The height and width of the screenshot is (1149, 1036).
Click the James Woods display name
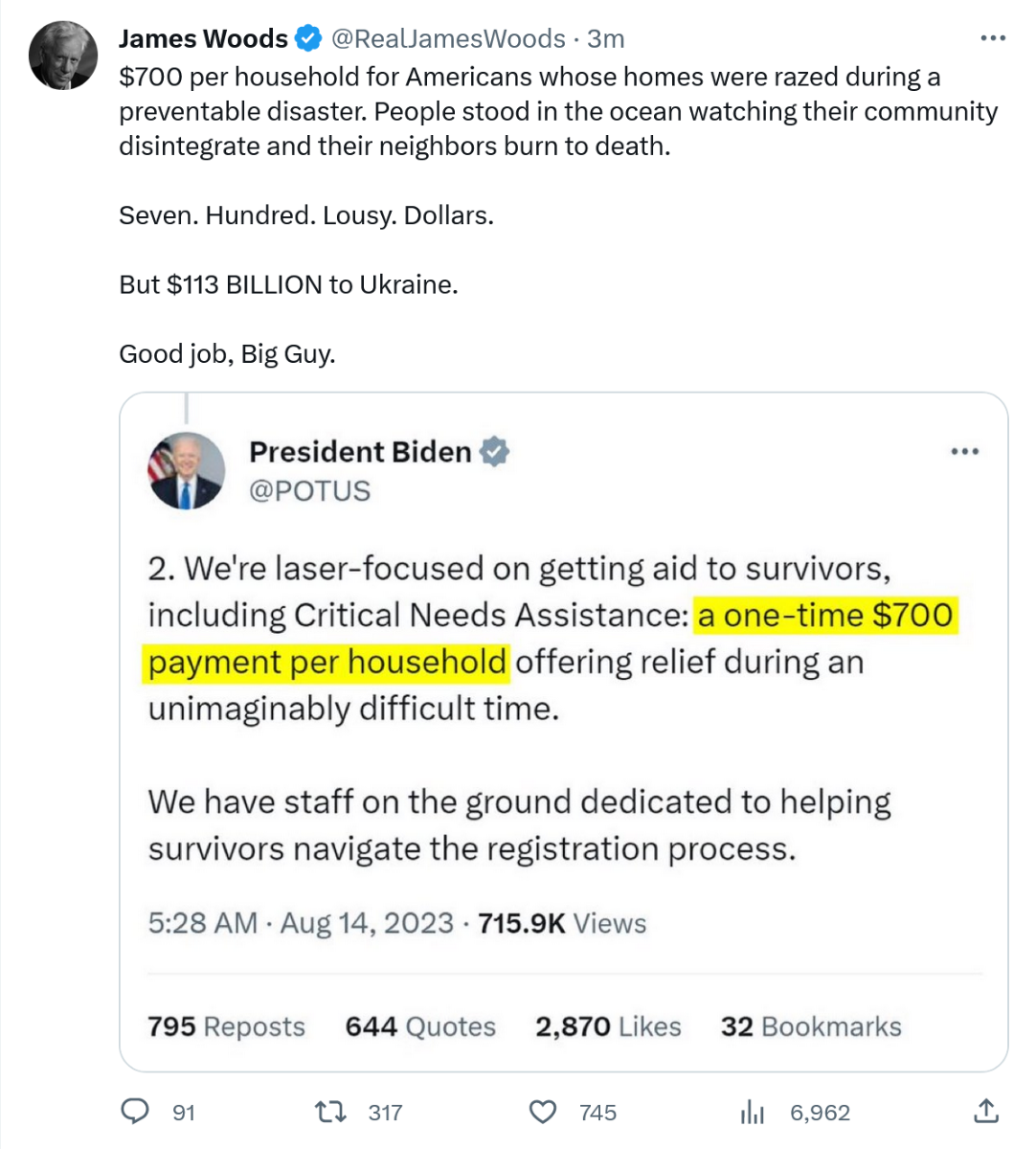pyautogui.click(x=203, y=38)
